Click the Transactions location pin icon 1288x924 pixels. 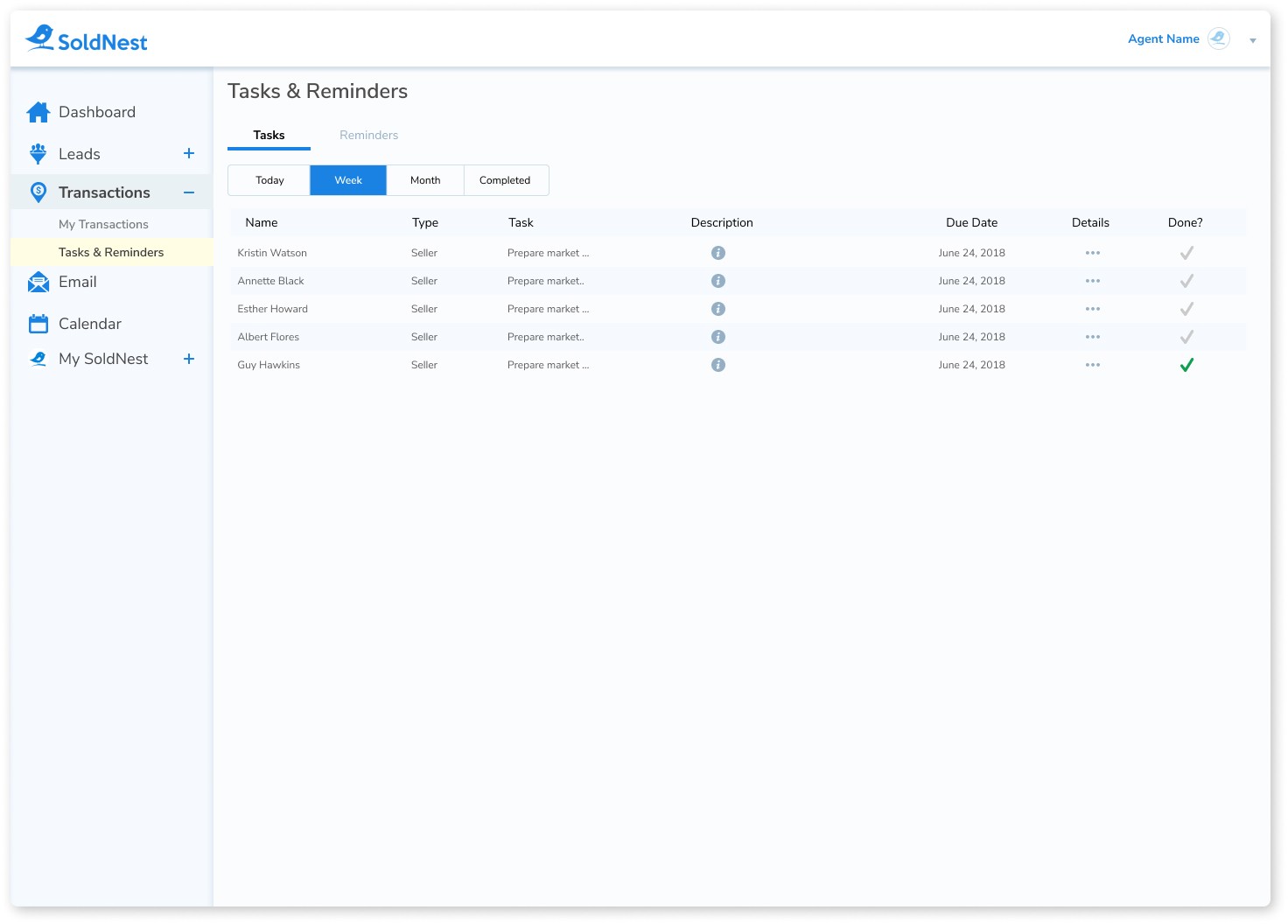click(38, 192)
